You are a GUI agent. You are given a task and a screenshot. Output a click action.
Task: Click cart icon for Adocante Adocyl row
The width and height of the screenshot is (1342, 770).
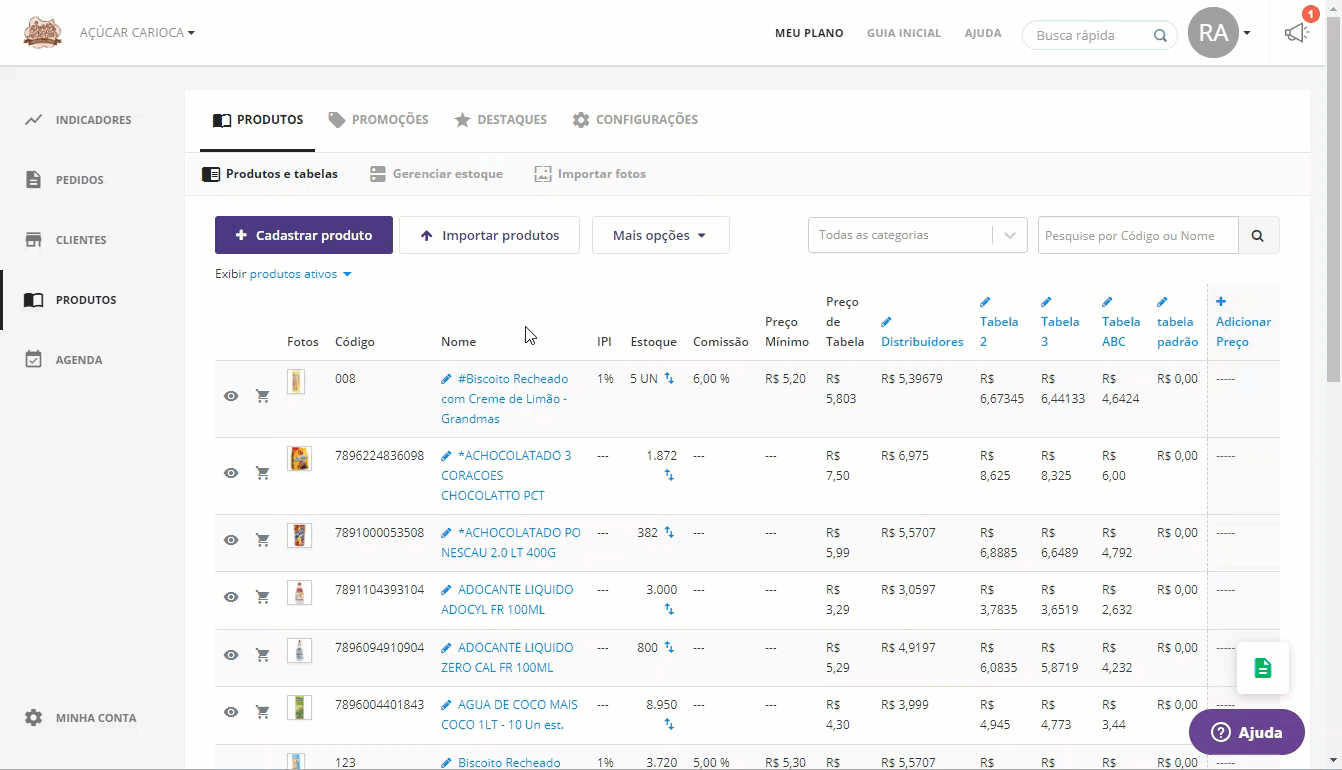[263, 597]
